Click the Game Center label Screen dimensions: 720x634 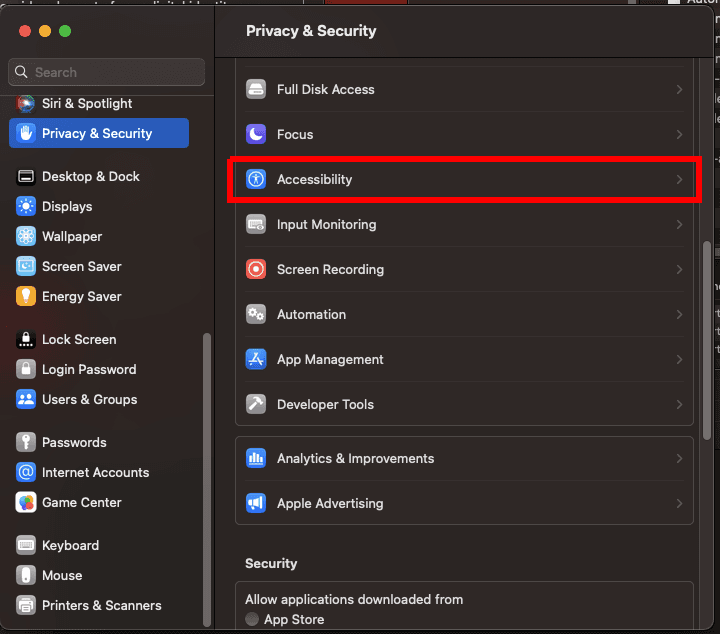click(x=82, y=503)
